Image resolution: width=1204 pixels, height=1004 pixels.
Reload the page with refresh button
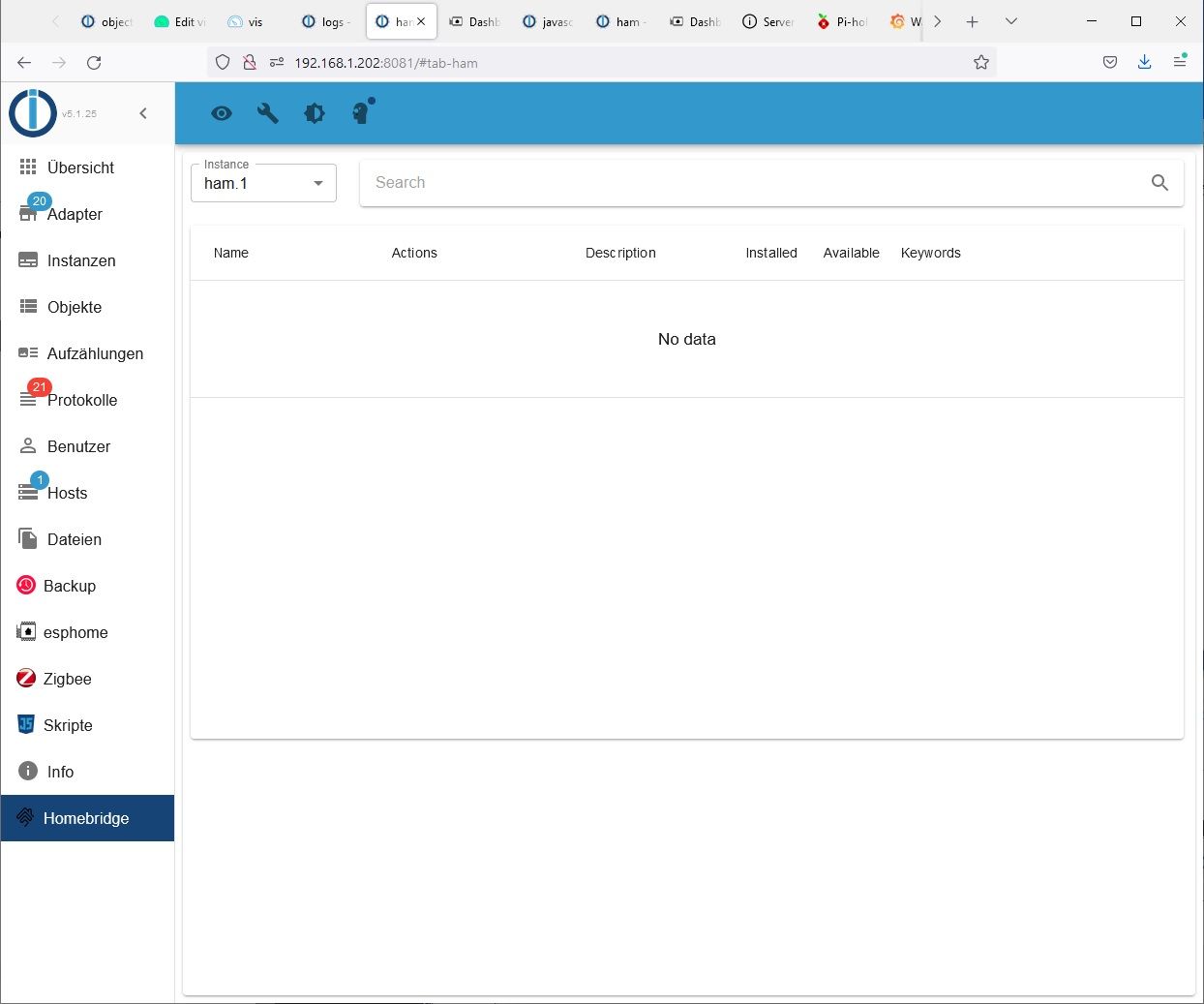point(94,62)
